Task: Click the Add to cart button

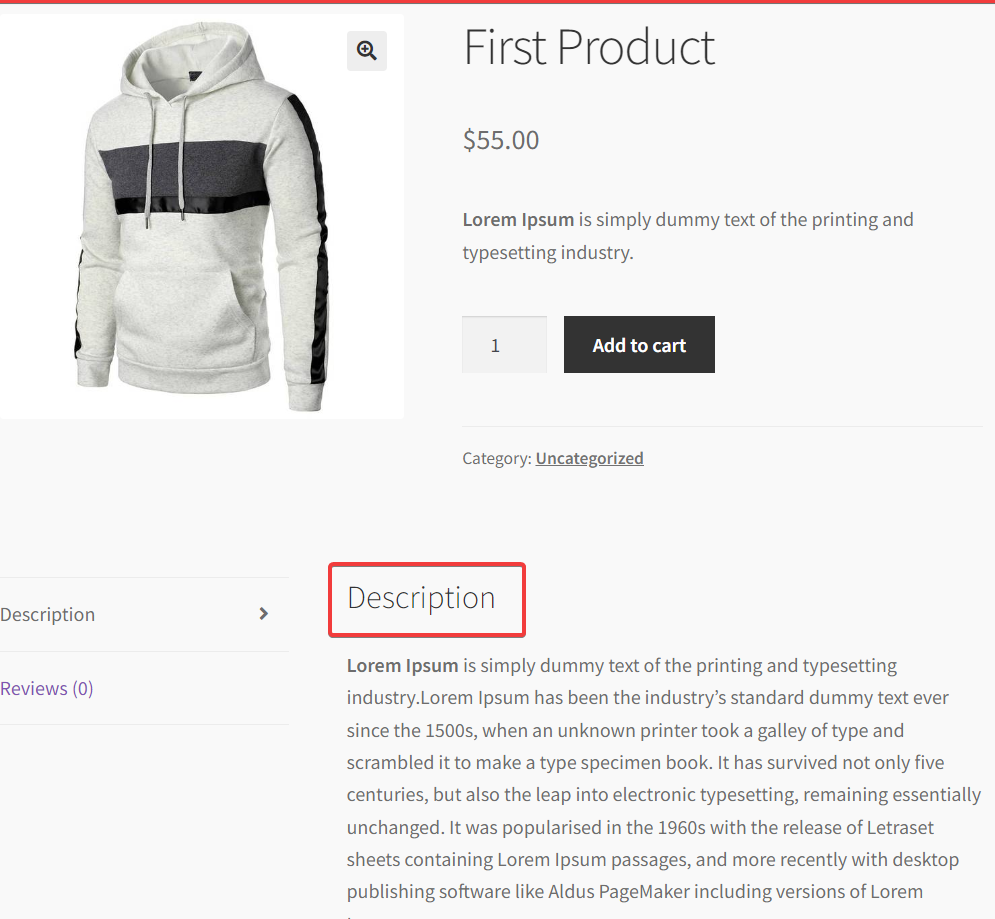Action: 638,344
